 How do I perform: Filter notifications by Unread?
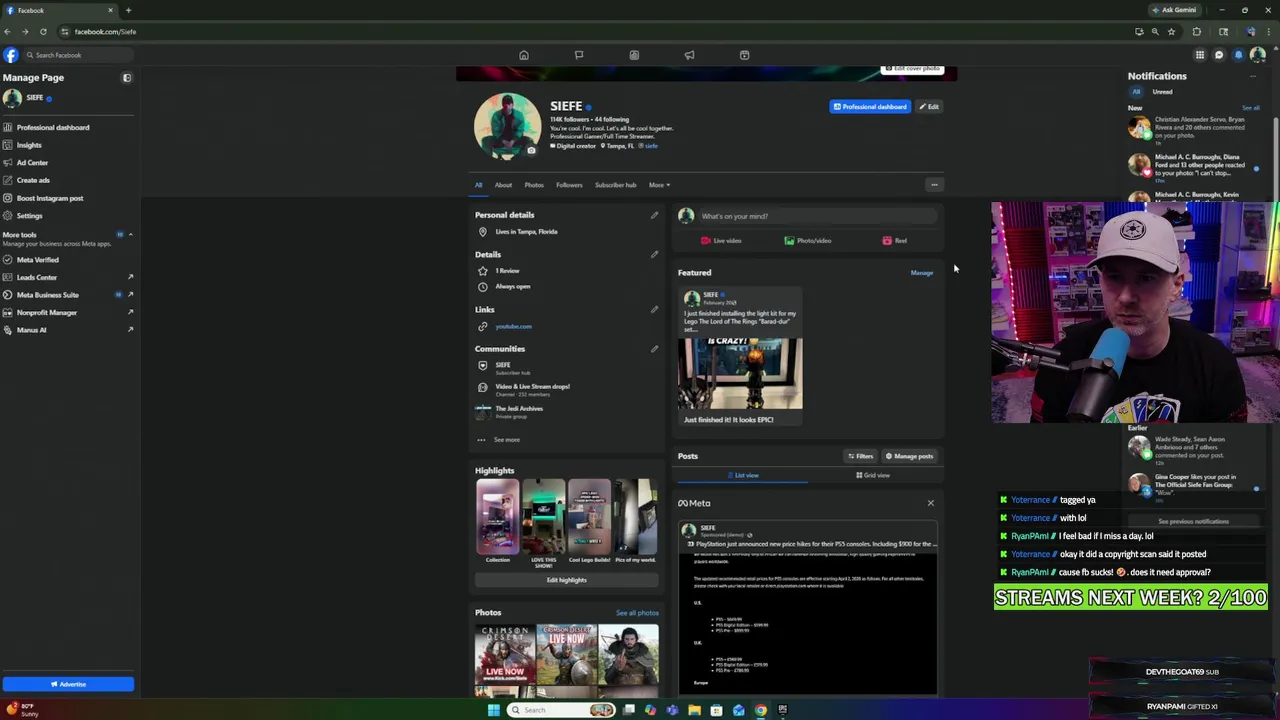tap(1162, 92)
